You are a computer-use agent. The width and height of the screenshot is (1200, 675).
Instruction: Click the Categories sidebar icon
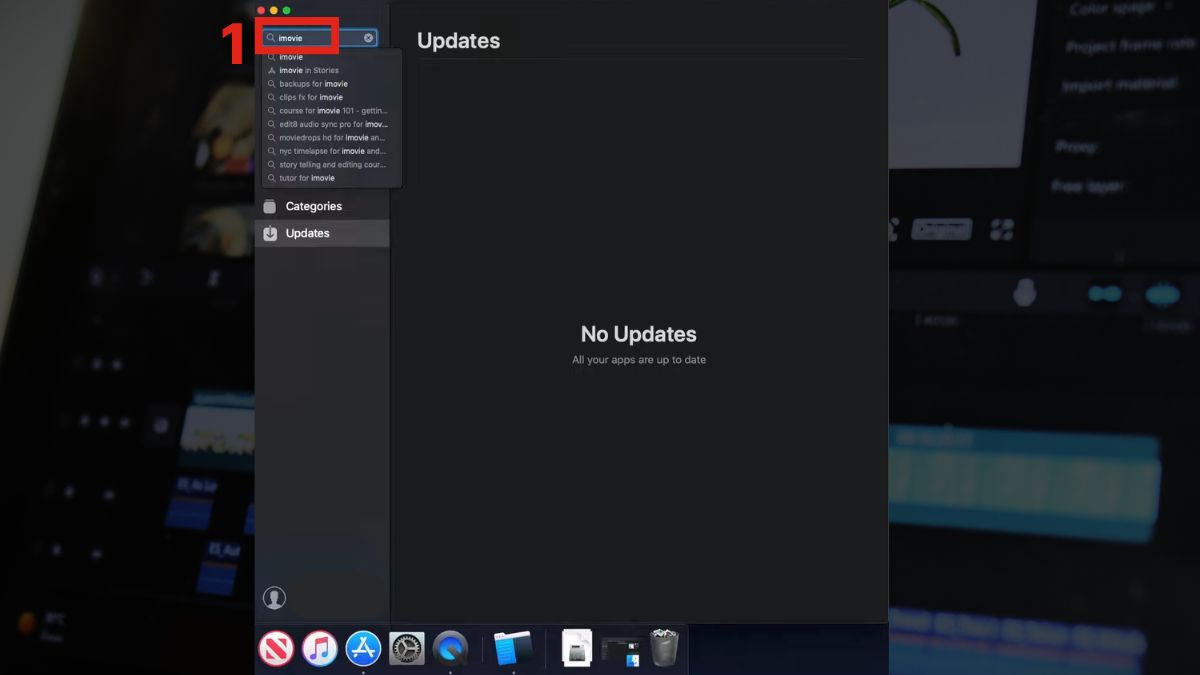(270, 206)
